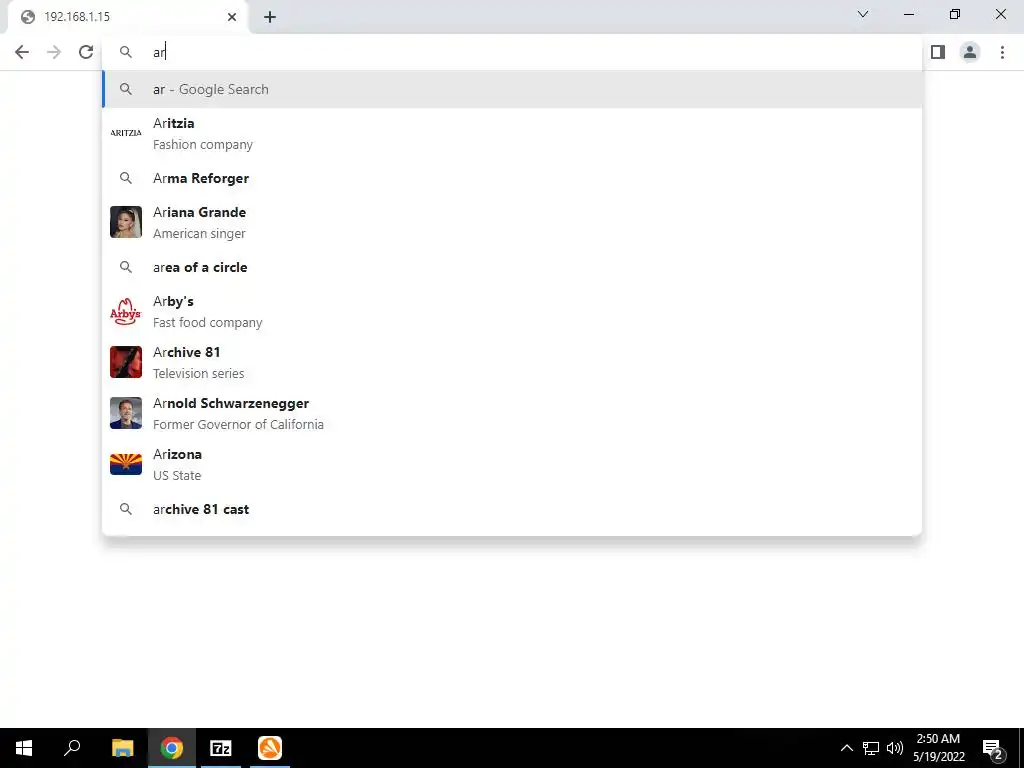Click the 'Fashion company' description text
The width and height of the screenshot is (1024, 768).
[202, 144]
